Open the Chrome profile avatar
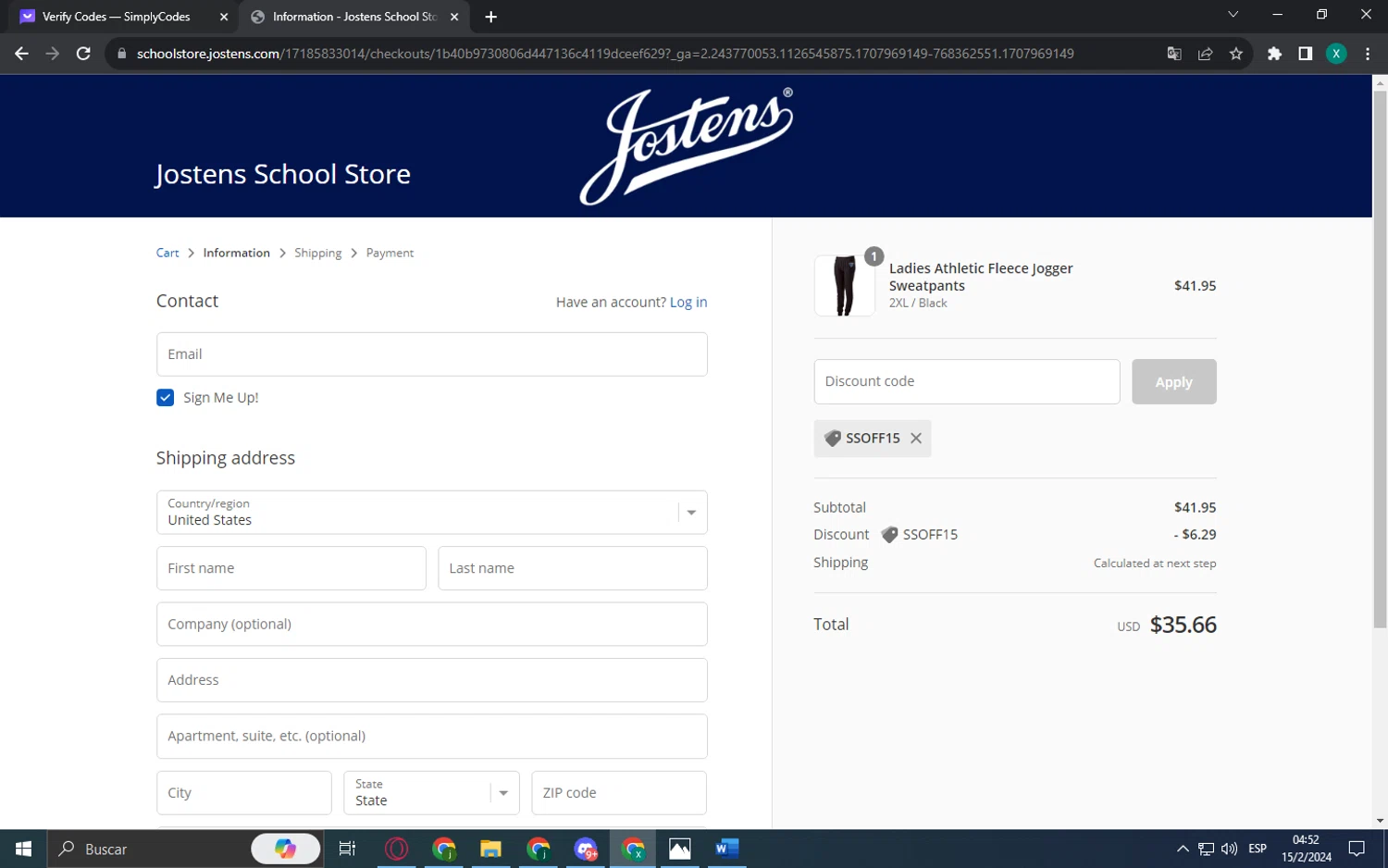Image resolution: width=1388 pixels, height=868 pixels. pyautogui.click(x=1336, y=54)
